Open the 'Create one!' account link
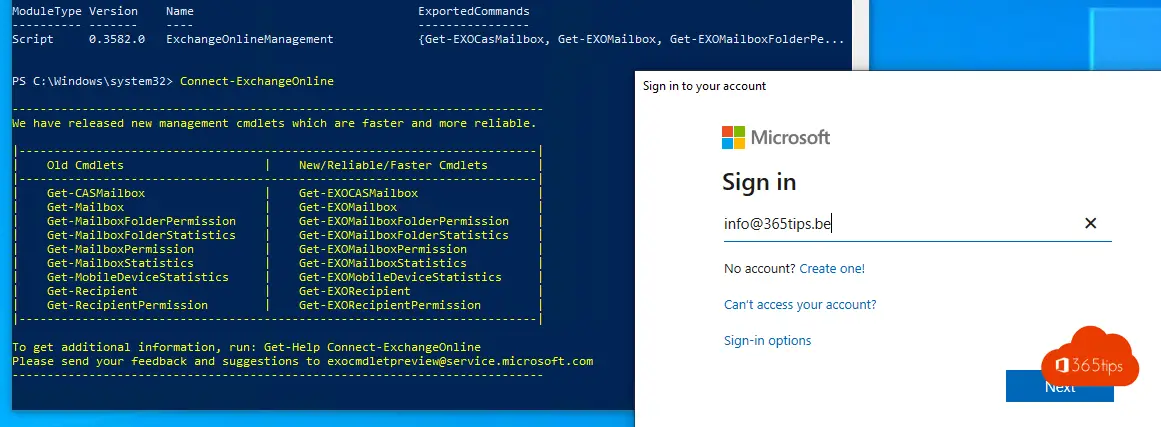This screenshot has height=427, width=1161. [832, 269]
